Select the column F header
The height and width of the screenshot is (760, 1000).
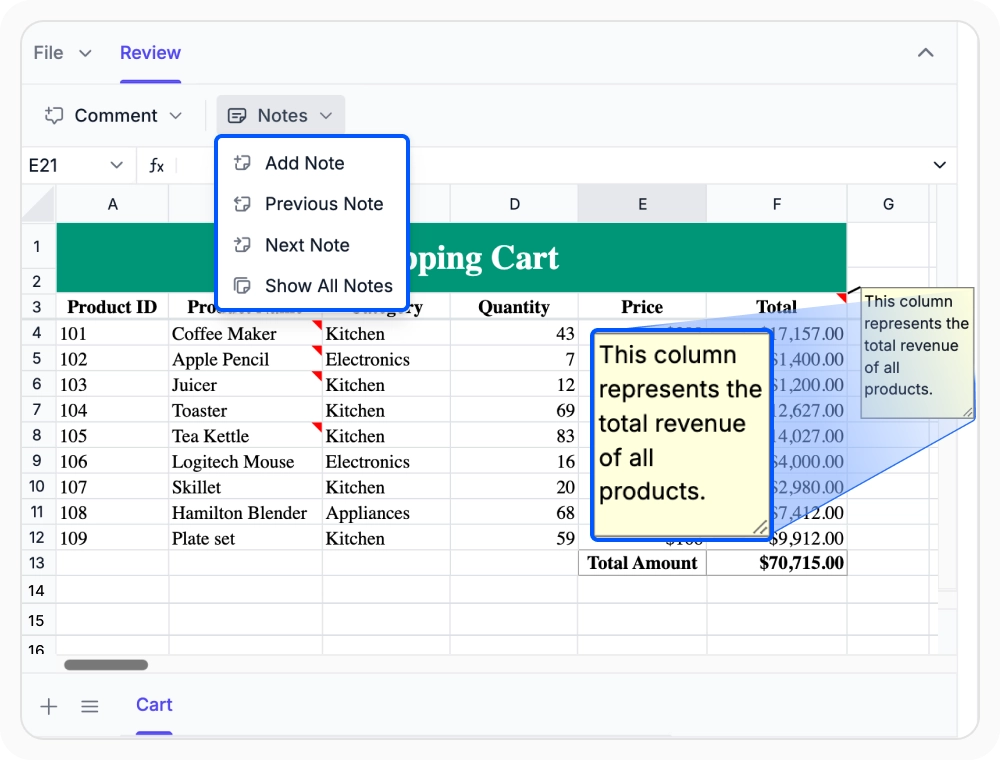(x=777, y=204)
